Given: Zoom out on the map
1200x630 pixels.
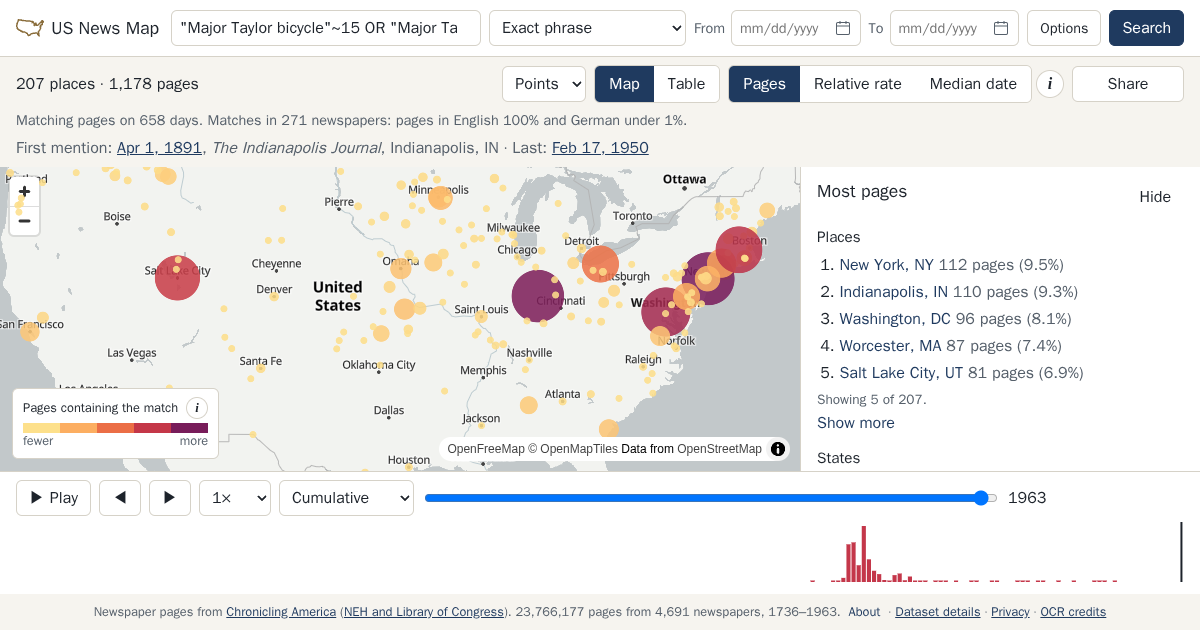Looking at the screenshot, I should click(25, 221).
